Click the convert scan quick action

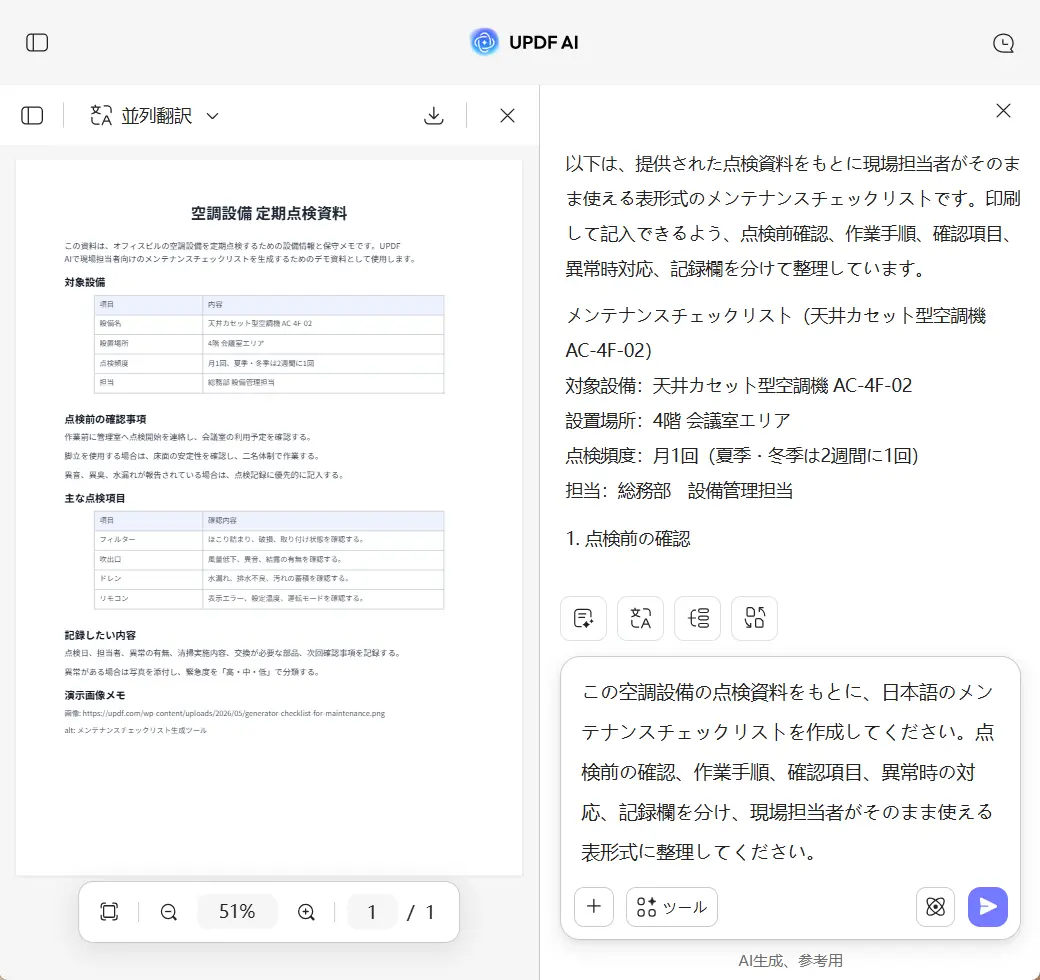754,618
